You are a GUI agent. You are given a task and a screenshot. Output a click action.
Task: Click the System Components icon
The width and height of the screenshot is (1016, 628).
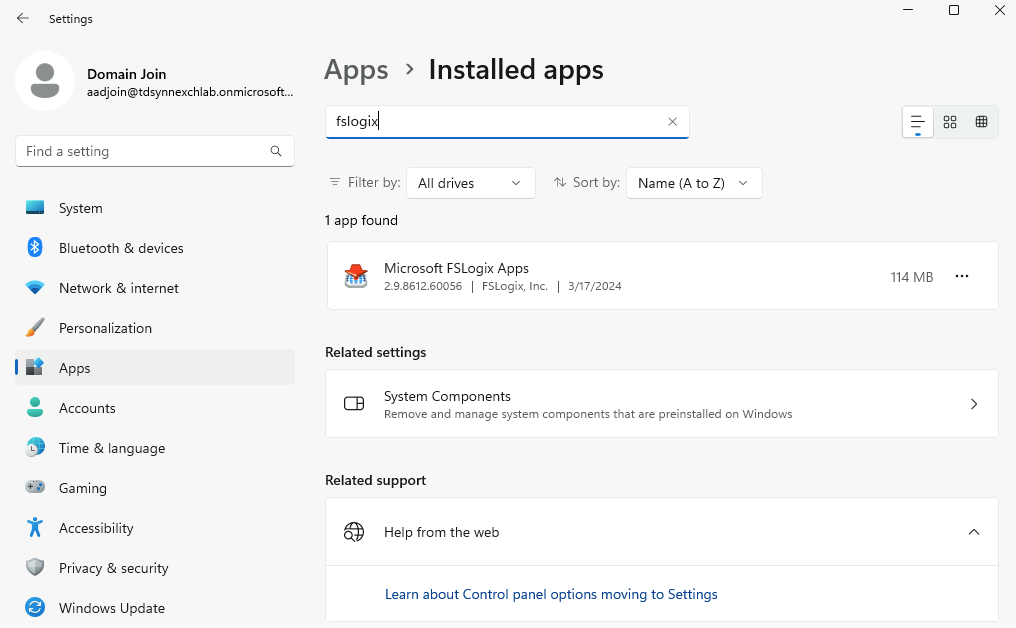pyautogui.click(x=354, y=404)
